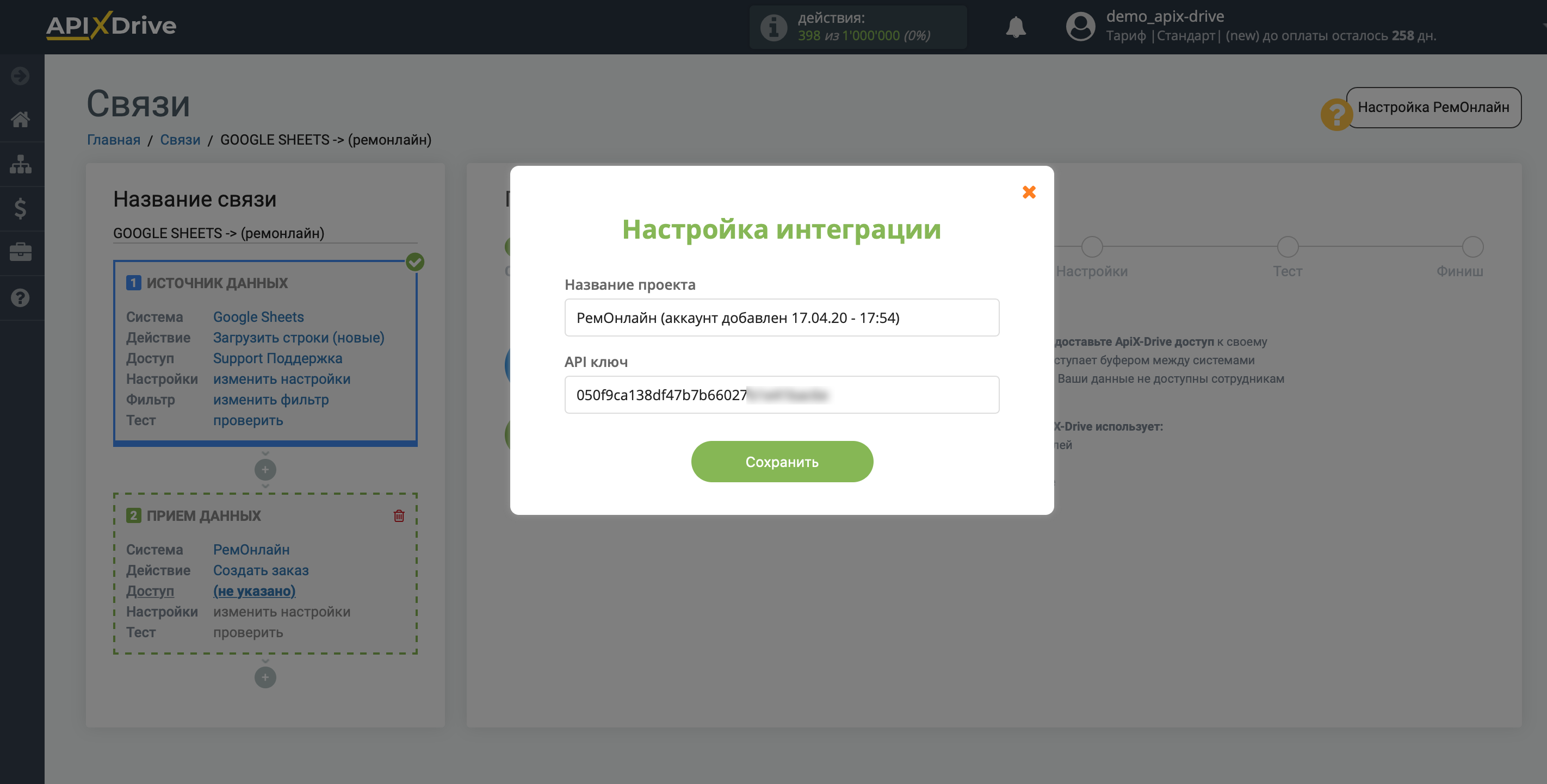
Task: Open the user profile avatar icon
Action: click(1080, 27)
